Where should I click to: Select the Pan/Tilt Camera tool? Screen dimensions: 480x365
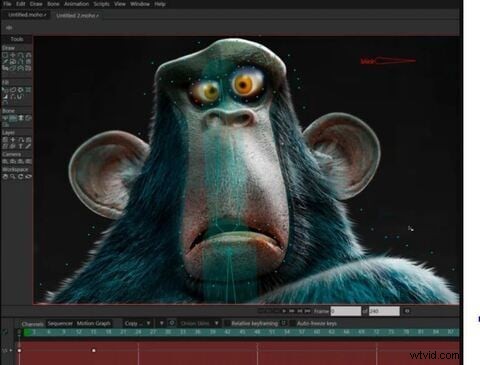[x=28, y=161]
